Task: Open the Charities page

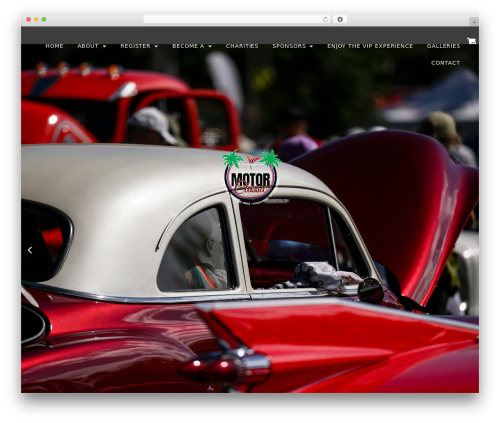Action: (x=242, y=46)
